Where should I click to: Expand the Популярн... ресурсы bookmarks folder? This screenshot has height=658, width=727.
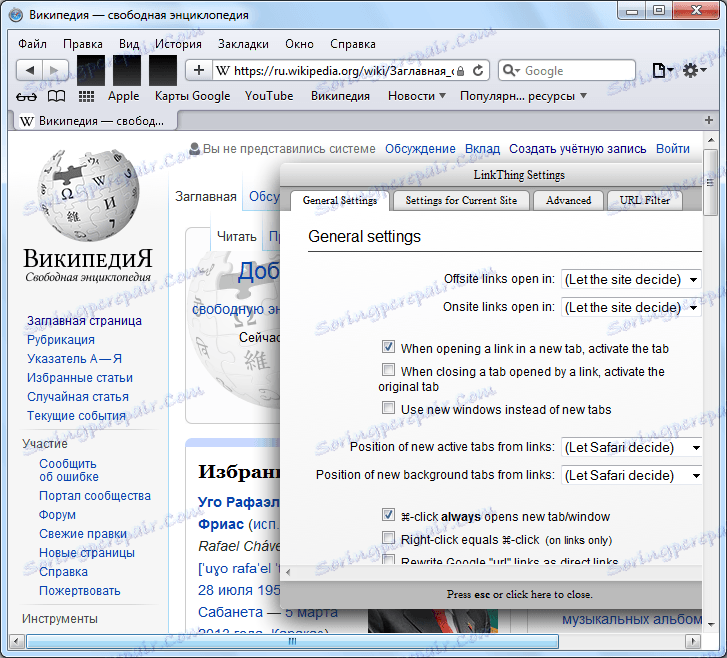523,96
